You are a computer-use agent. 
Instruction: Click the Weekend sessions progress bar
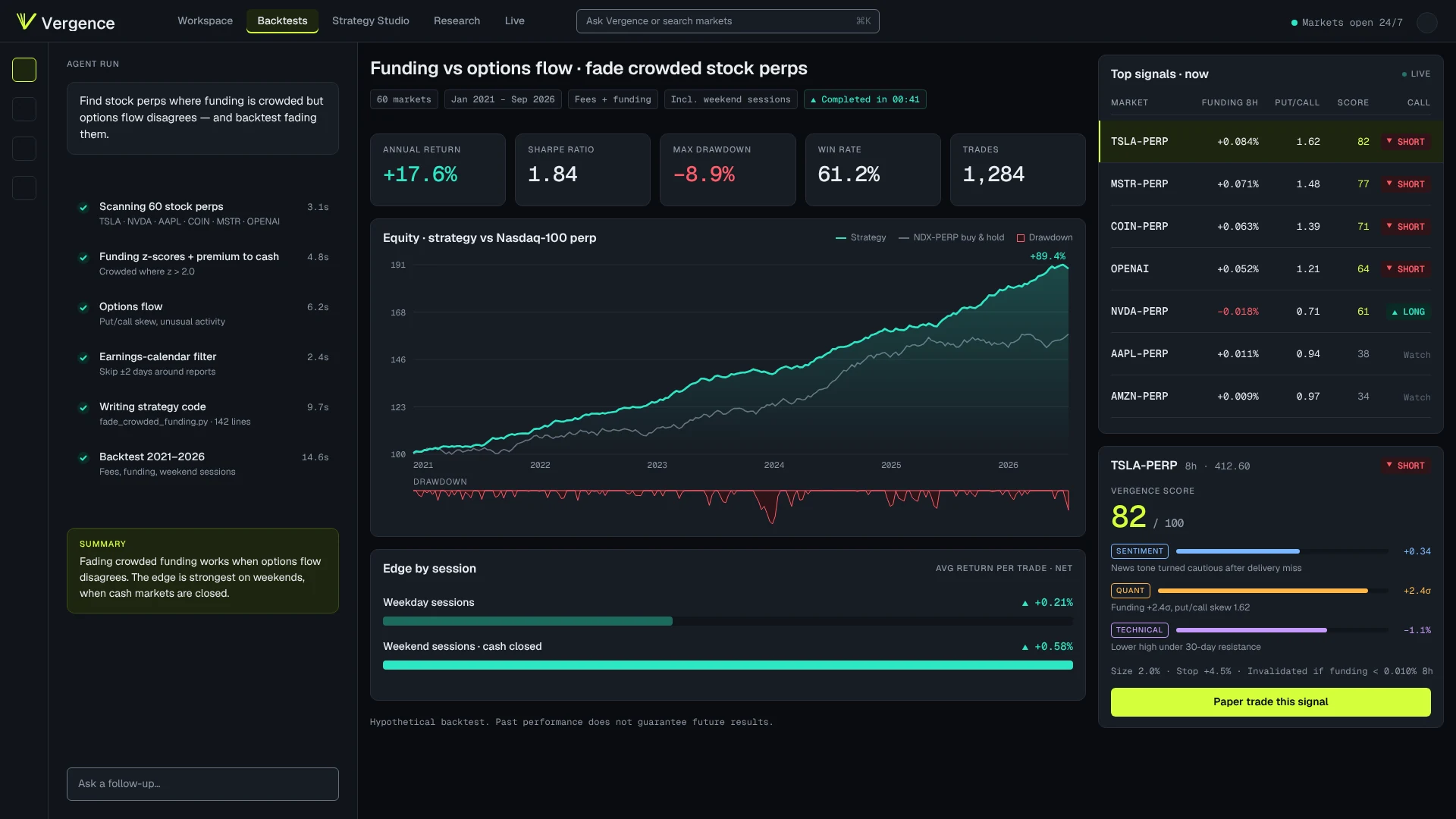coord(727,665)
